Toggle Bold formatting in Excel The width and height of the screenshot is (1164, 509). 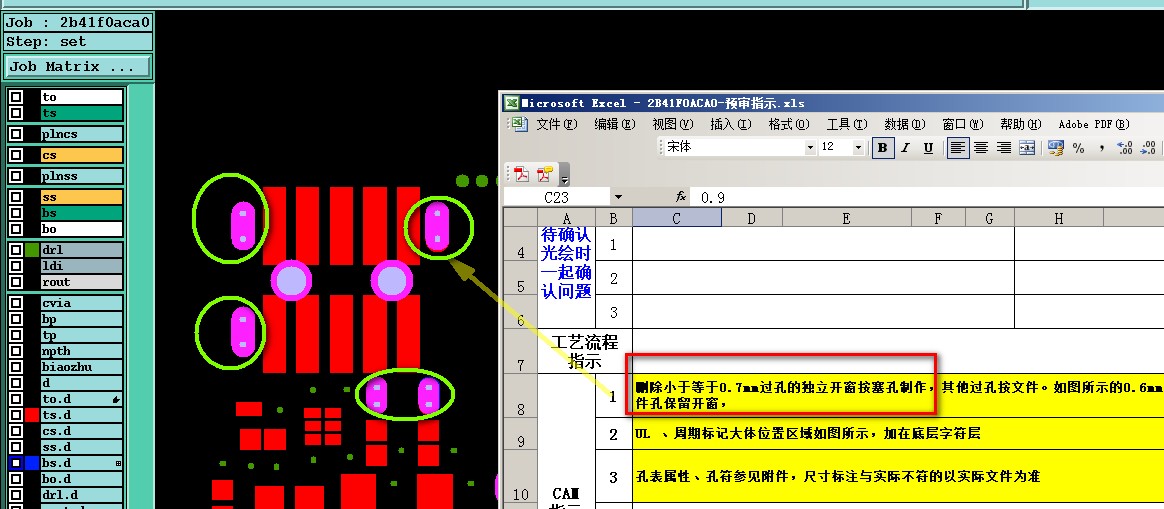(883, 148)
